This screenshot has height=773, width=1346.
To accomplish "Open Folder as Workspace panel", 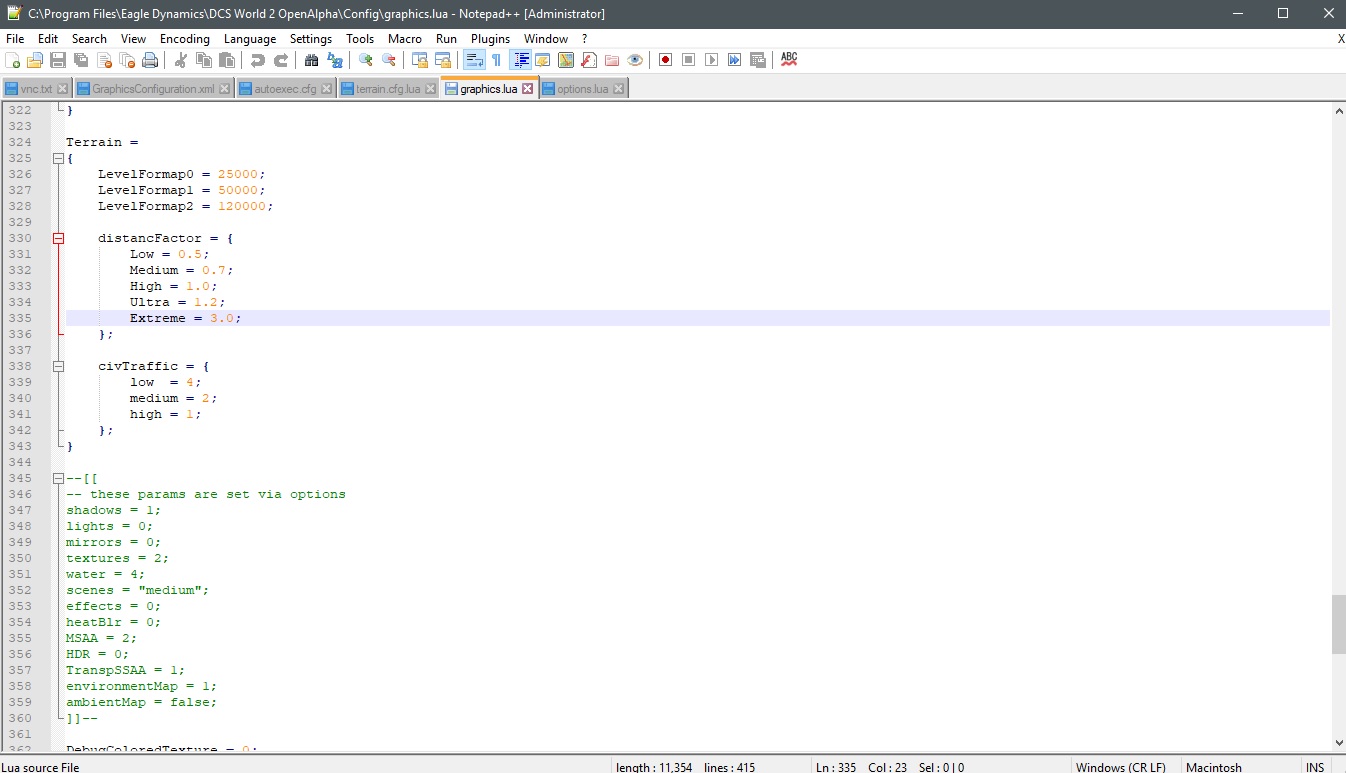I will (x=612, y=60).
